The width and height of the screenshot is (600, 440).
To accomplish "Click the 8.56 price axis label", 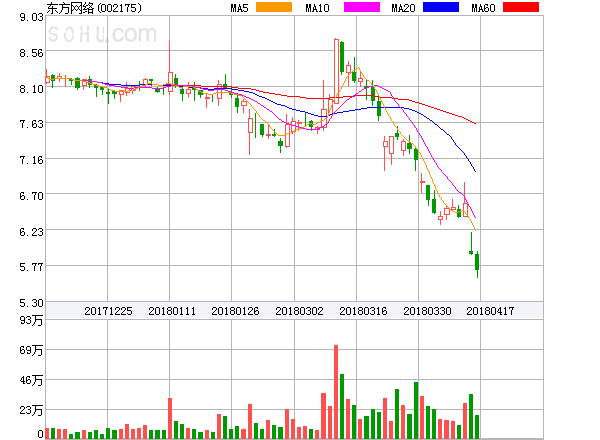I will click(x=31, y=53).
